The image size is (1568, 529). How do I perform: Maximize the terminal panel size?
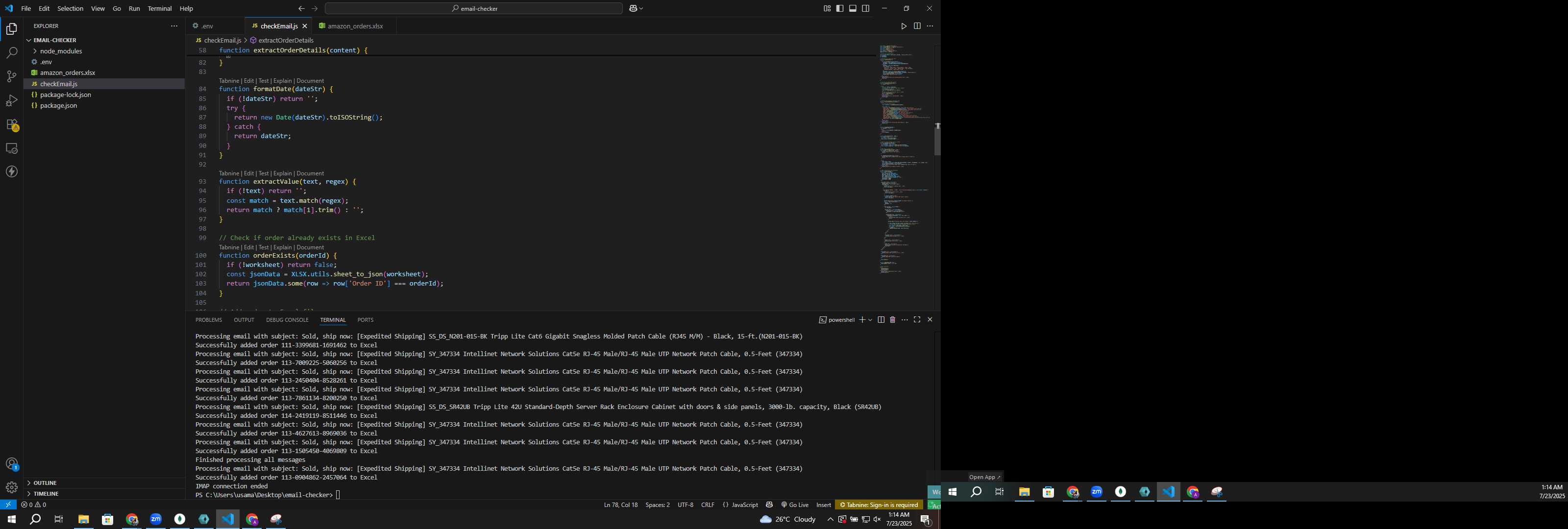pyautogui.click(x=917, y=319)
